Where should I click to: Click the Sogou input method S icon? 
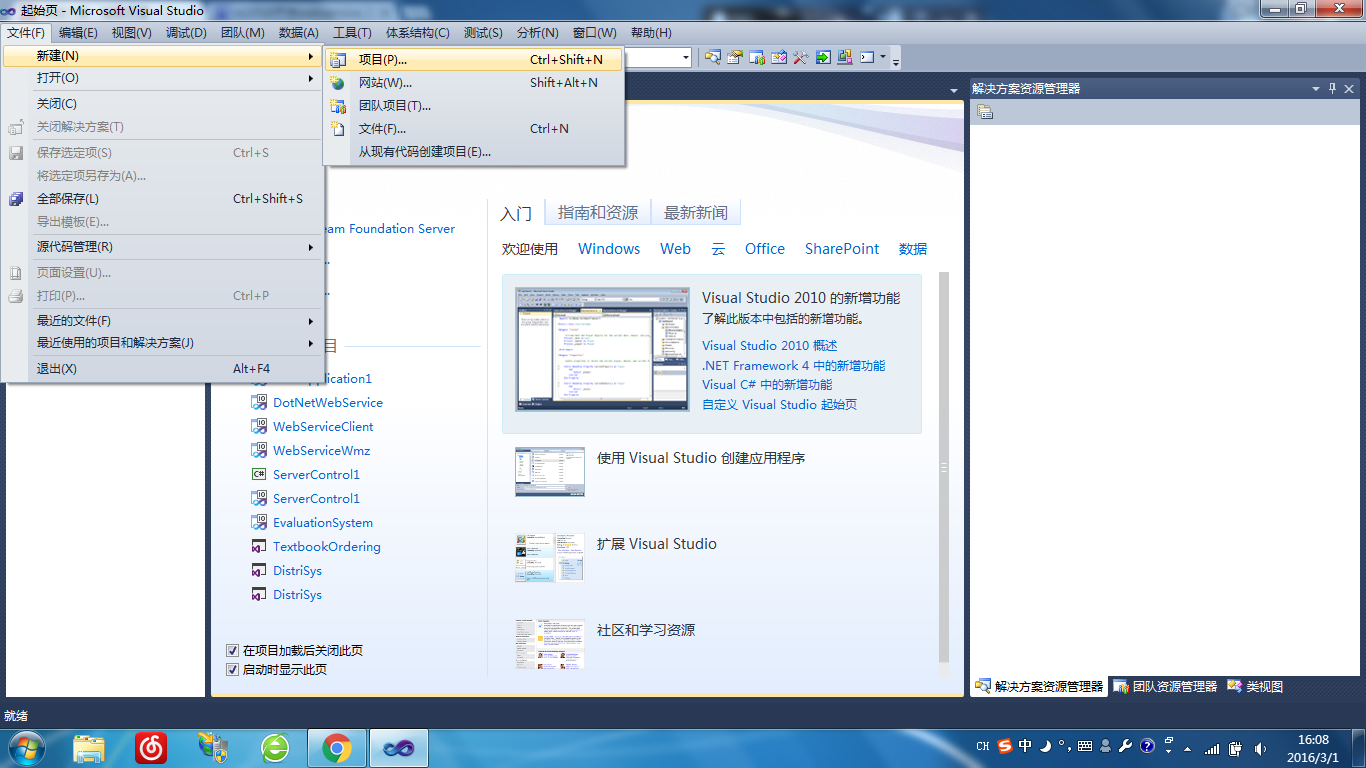pyautogui.click(x=1005, y=746)
